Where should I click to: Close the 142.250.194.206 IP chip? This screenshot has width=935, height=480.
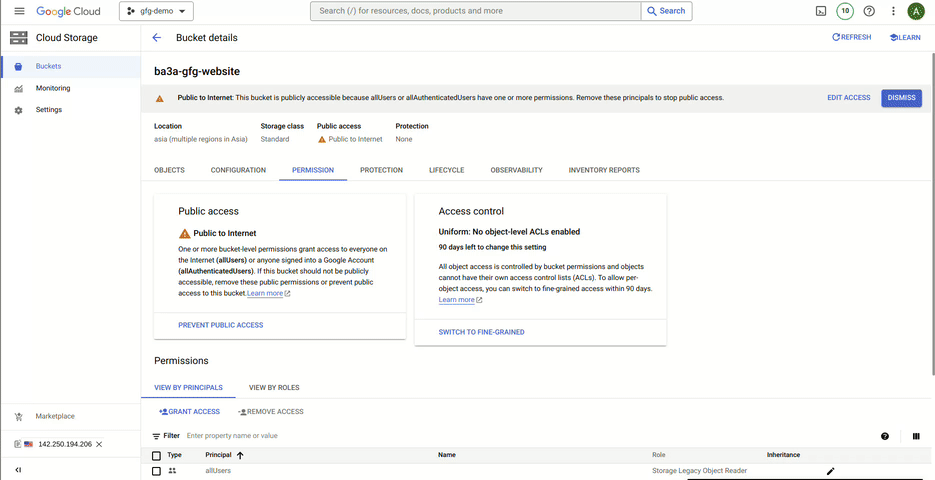pyautogui.click(x=100, y=444)
